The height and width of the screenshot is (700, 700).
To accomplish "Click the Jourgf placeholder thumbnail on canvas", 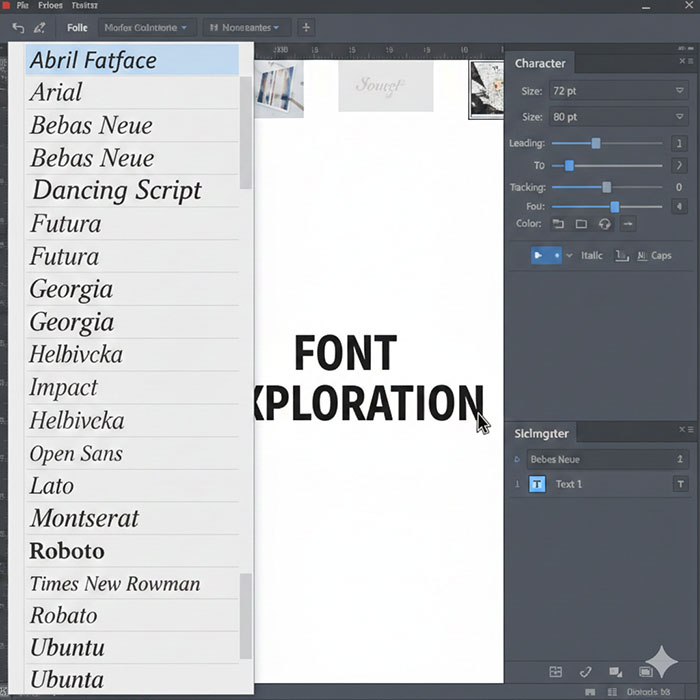I will [x=386, y=86].
